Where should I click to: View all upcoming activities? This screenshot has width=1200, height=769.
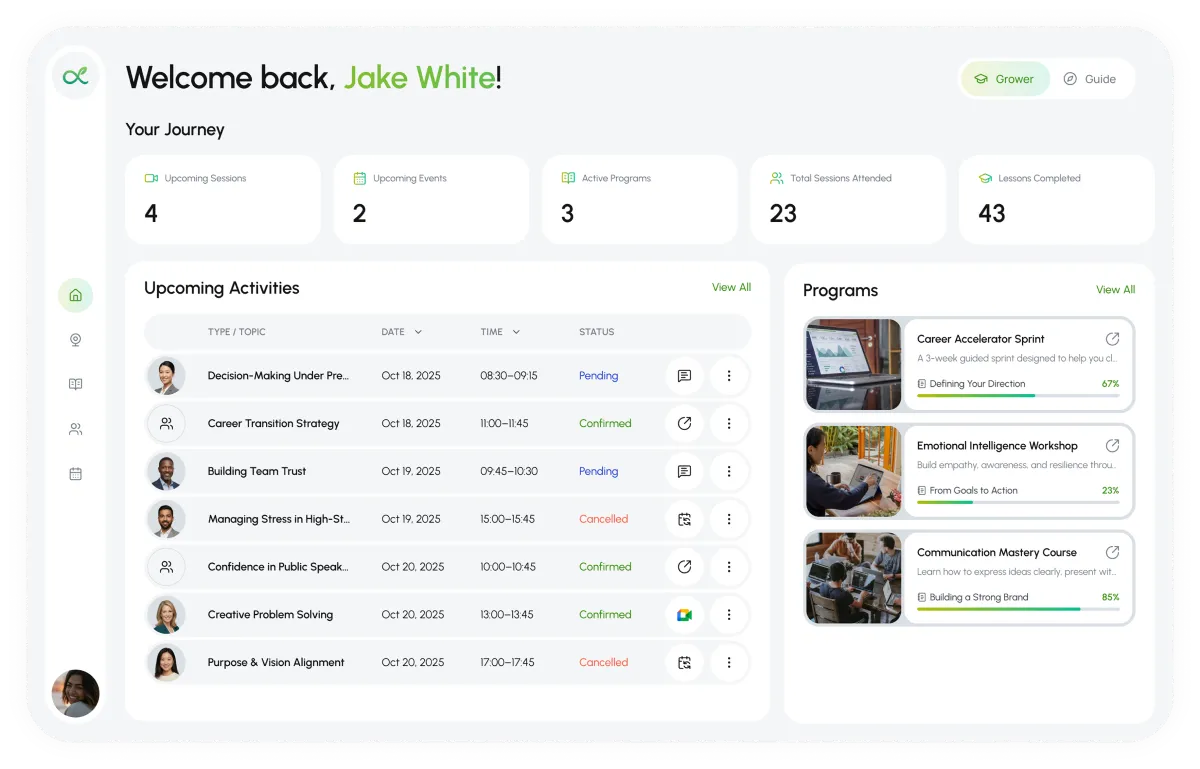point(731,287)
